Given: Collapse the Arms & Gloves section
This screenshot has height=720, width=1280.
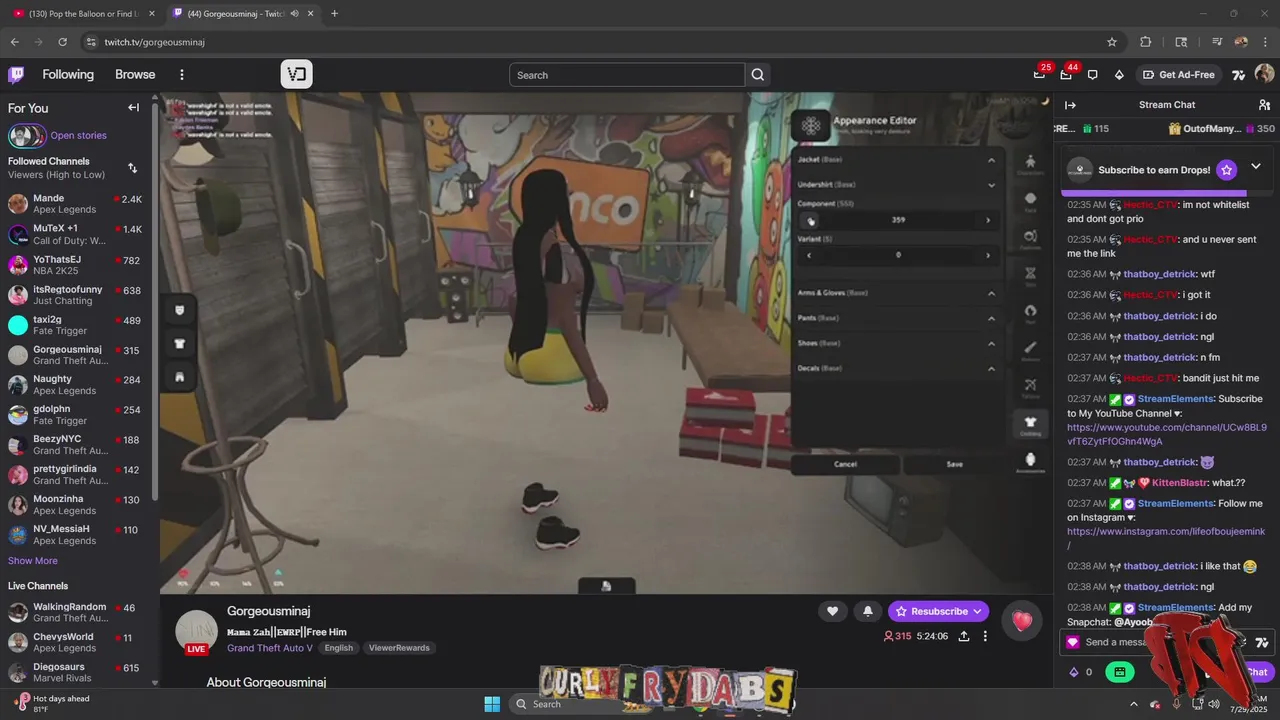Looking at the screenshot, I should [x=991, y=293].
